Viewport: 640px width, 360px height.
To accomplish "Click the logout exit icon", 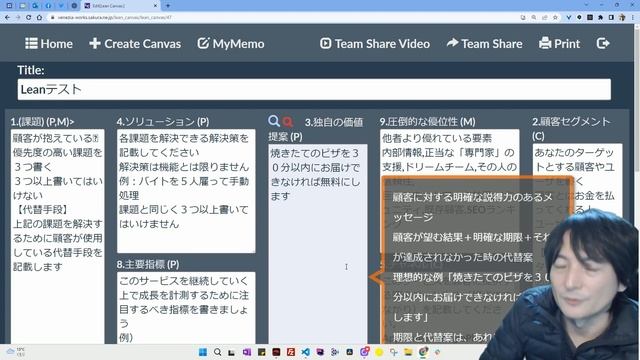I will point(603,43).
